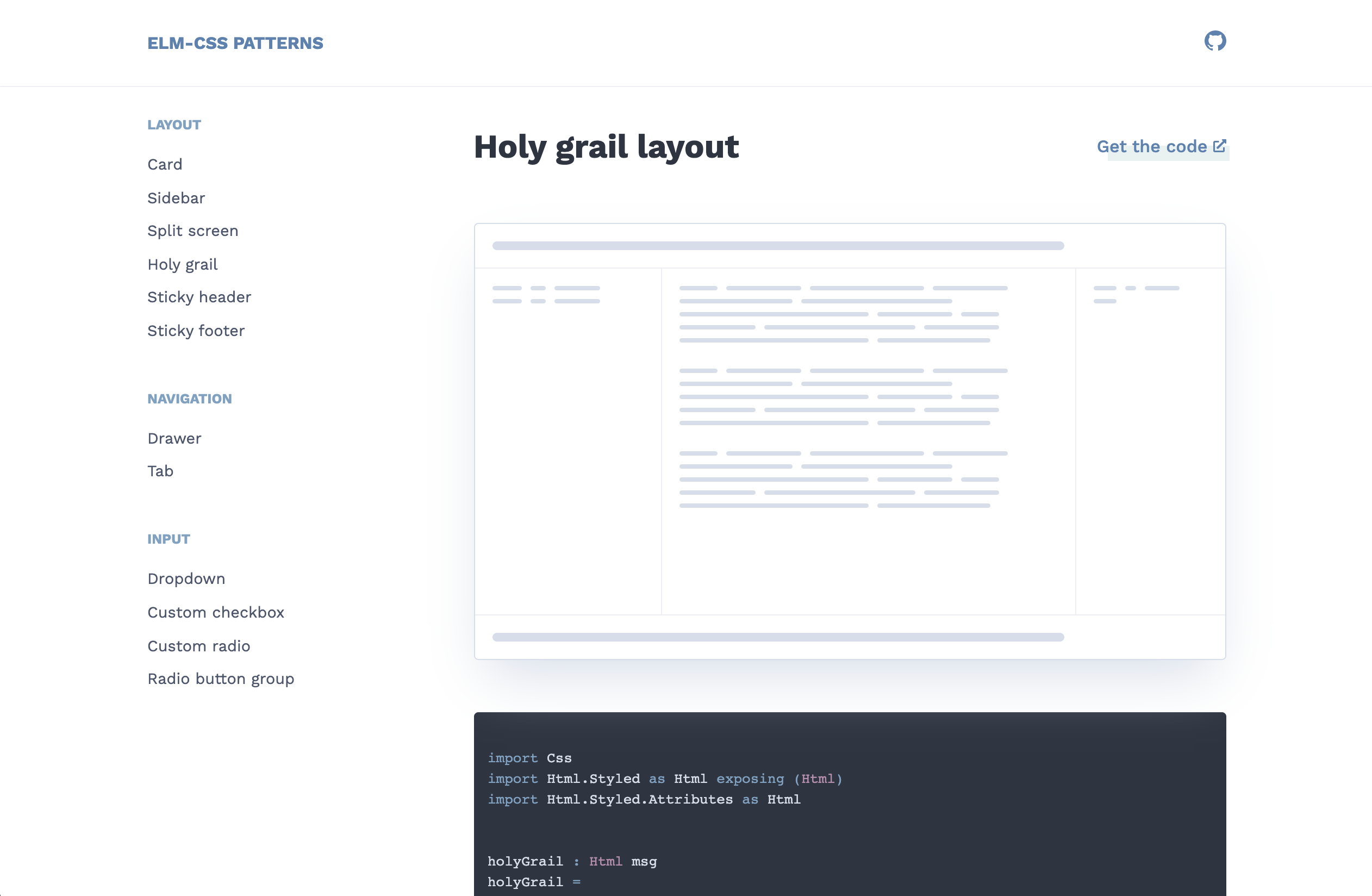Click the left nav column of preview
Screen dimensions: 1372x896
(x=568, y=441)
